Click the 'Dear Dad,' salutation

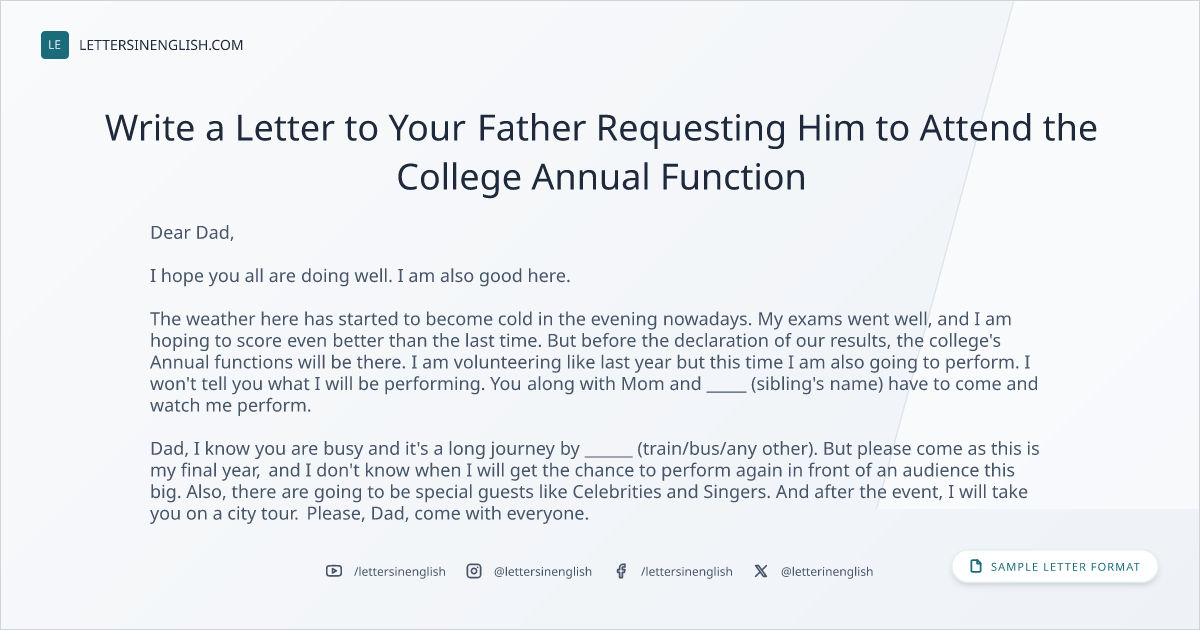(192, 233)
